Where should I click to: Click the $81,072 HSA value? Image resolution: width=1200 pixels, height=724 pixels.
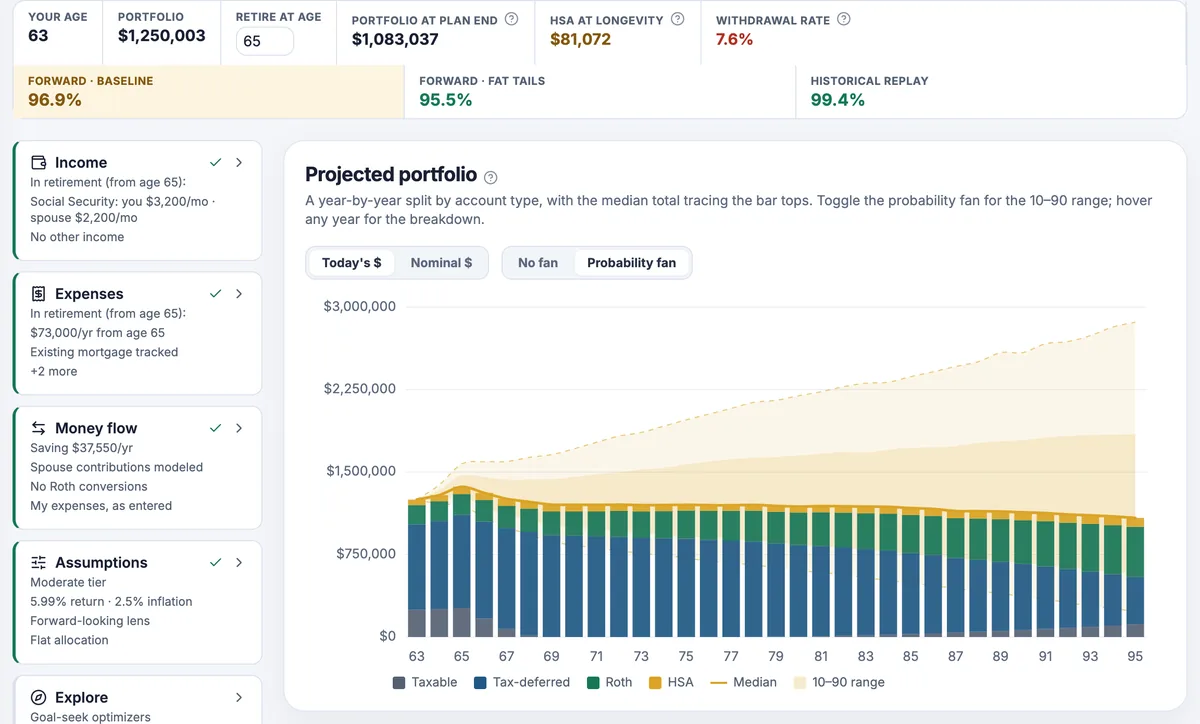coord(580,40)
